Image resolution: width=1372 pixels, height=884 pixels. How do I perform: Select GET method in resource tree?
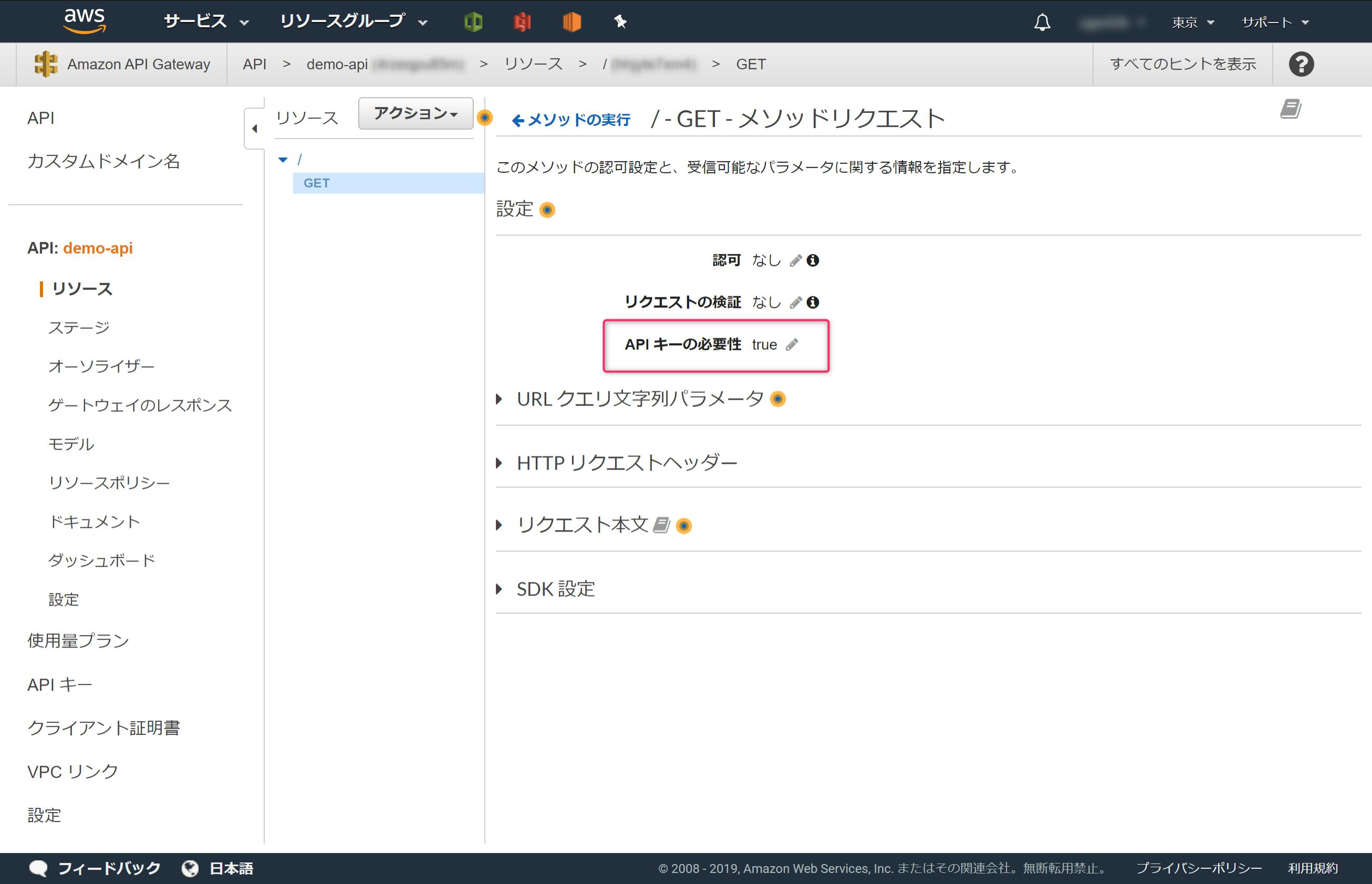click(x=316, y=183)
